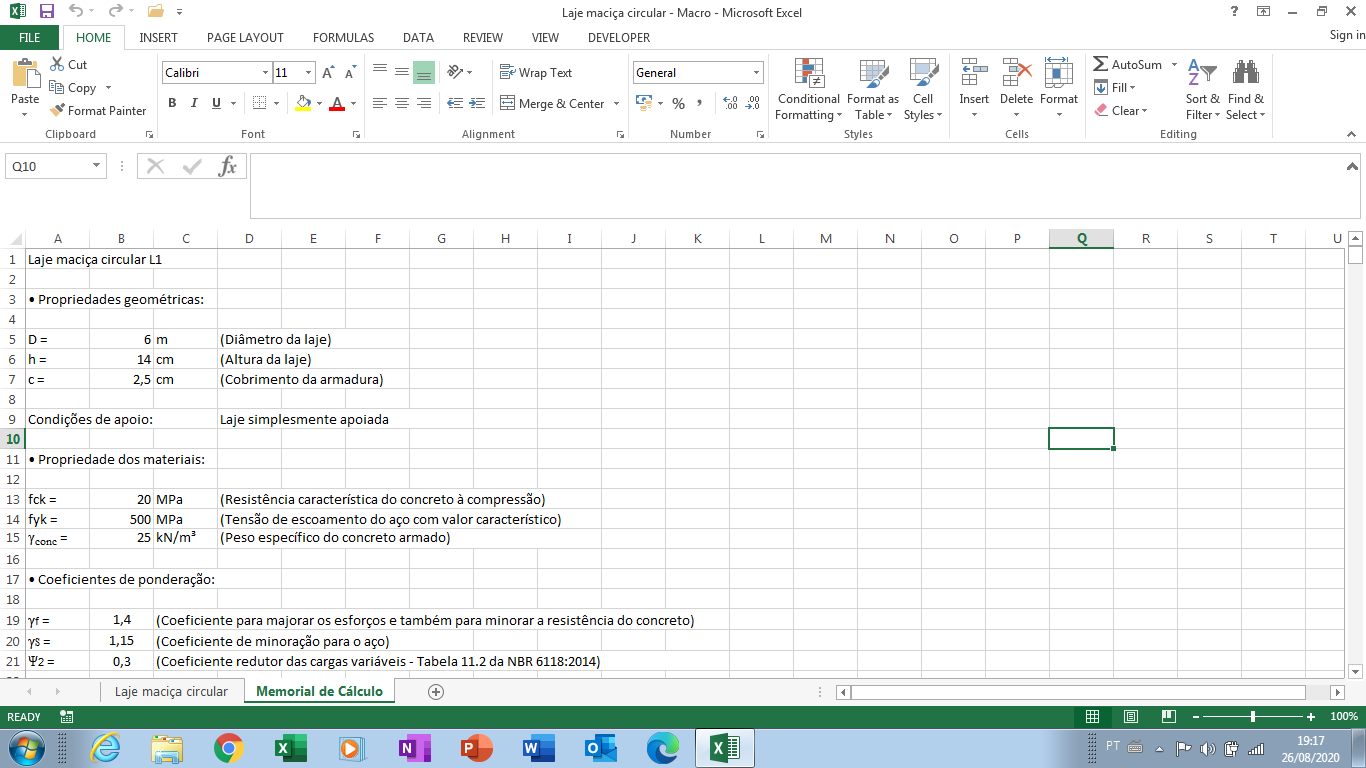This screenshot has height=768, width=1366.
Task: Decrease decimal places
Action: (752, 103)
